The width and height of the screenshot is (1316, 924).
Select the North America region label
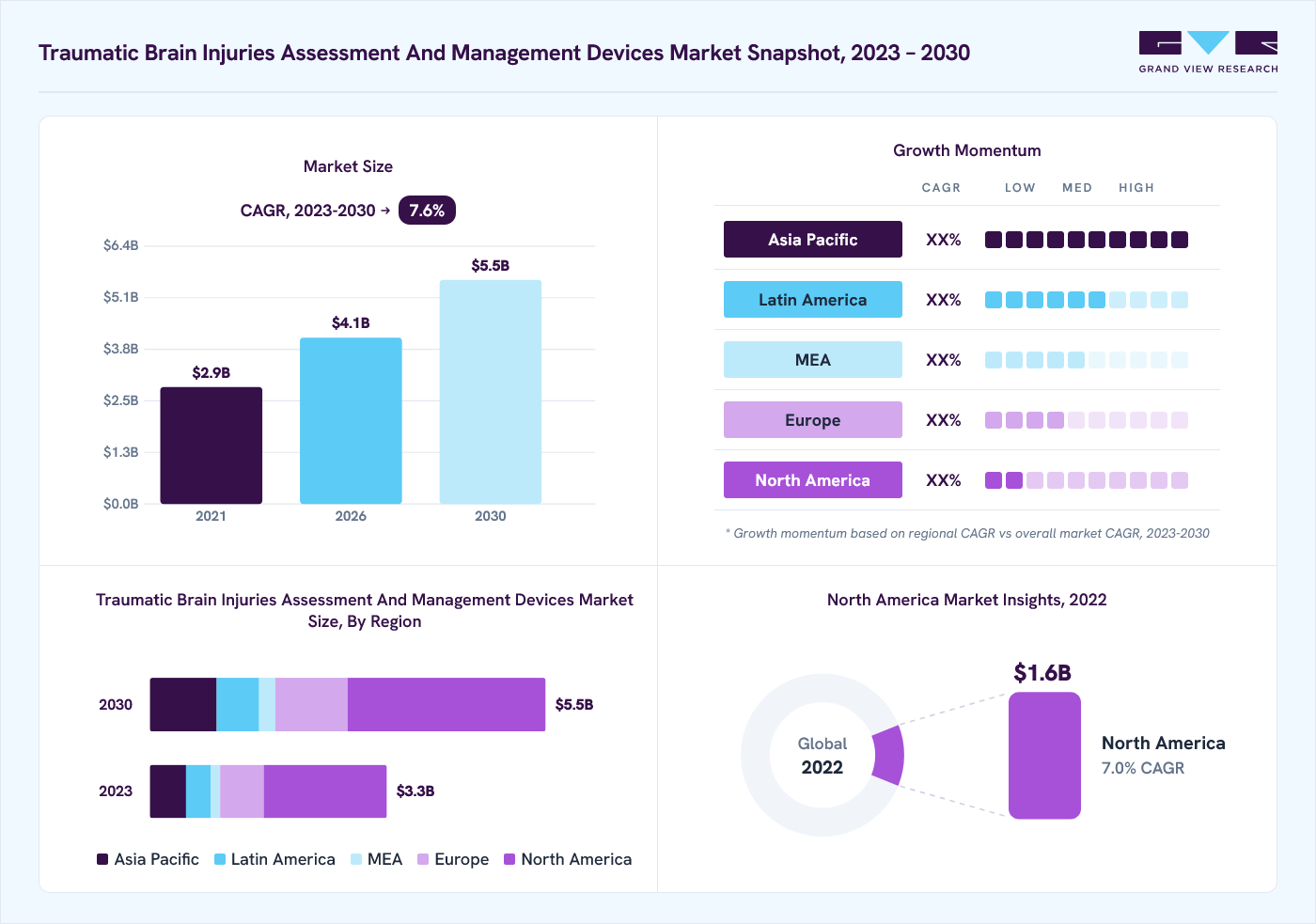(813, 480)
